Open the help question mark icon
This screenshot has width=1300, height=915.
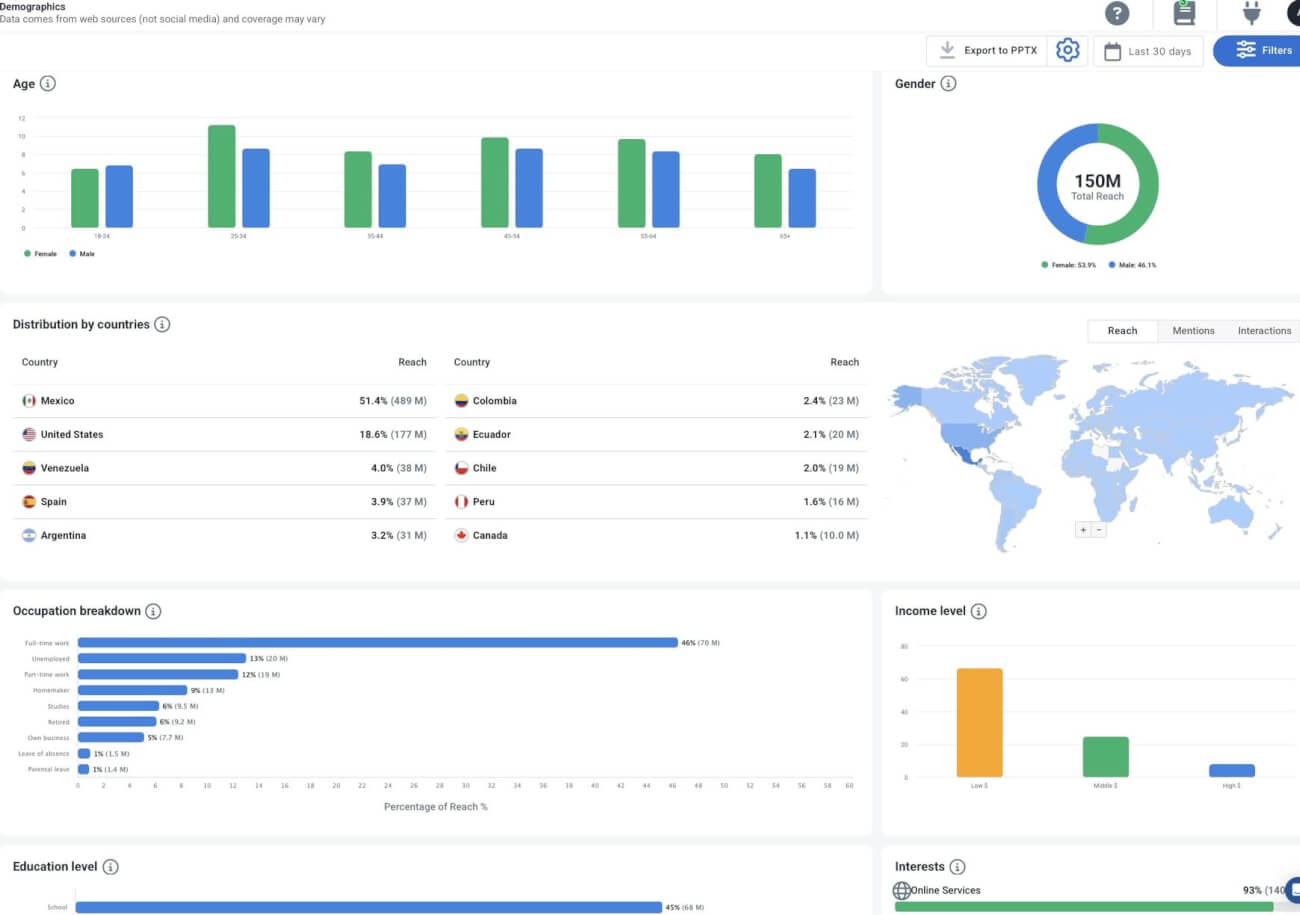click(x=1117, y=14)
